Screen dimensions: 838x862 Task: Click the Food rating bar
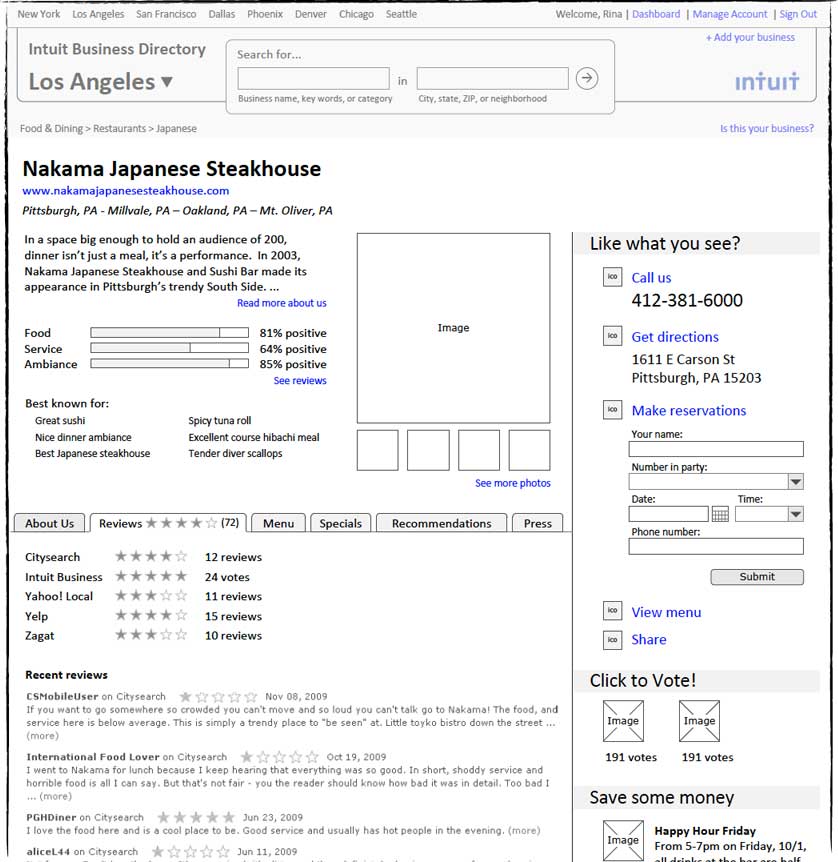point(169,333)
